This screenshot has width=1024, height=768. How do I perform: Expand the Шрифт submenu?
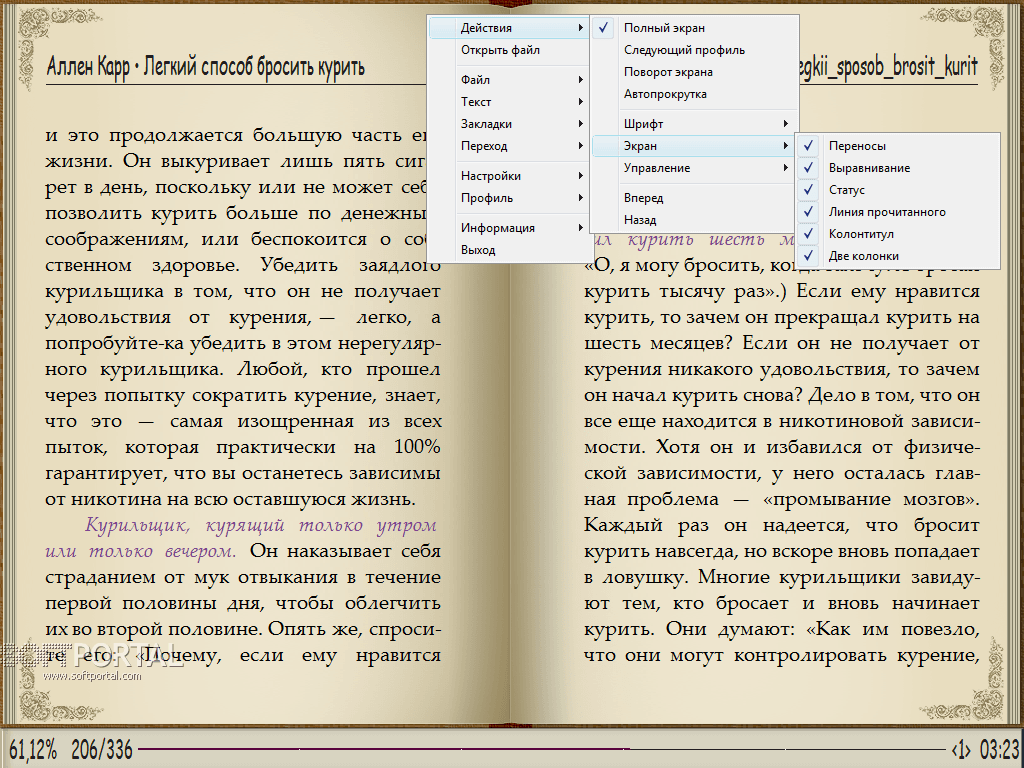click(x=694, y=124)
